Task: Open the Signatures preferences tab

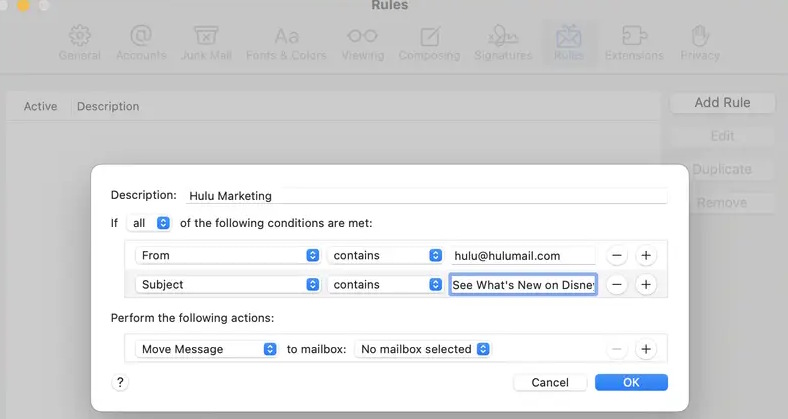Action: (x=503, y=43)
